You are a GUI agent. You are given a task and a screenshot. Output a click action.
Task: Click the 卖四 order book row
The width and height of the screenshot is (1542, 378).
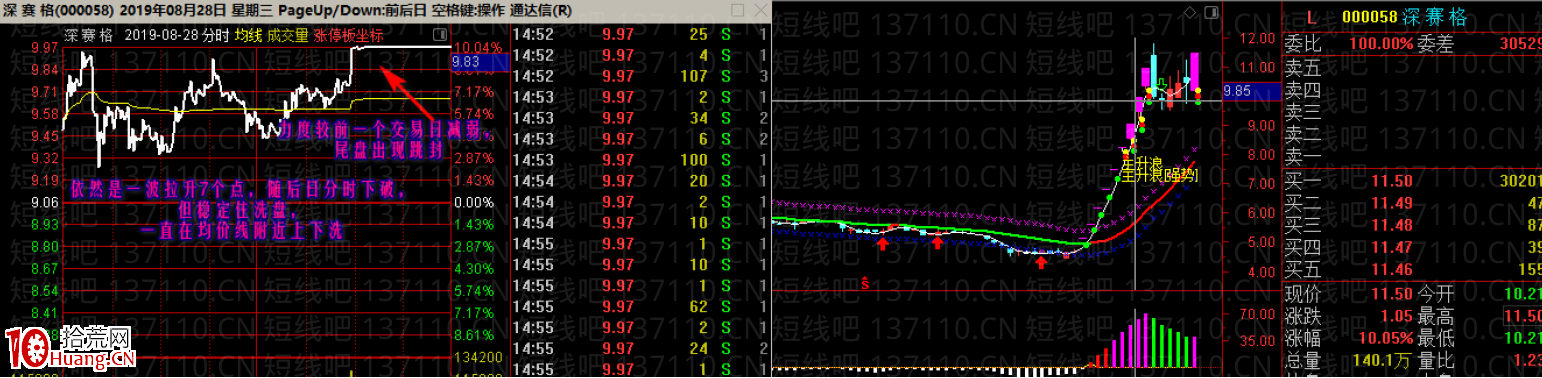point(1412,91)
